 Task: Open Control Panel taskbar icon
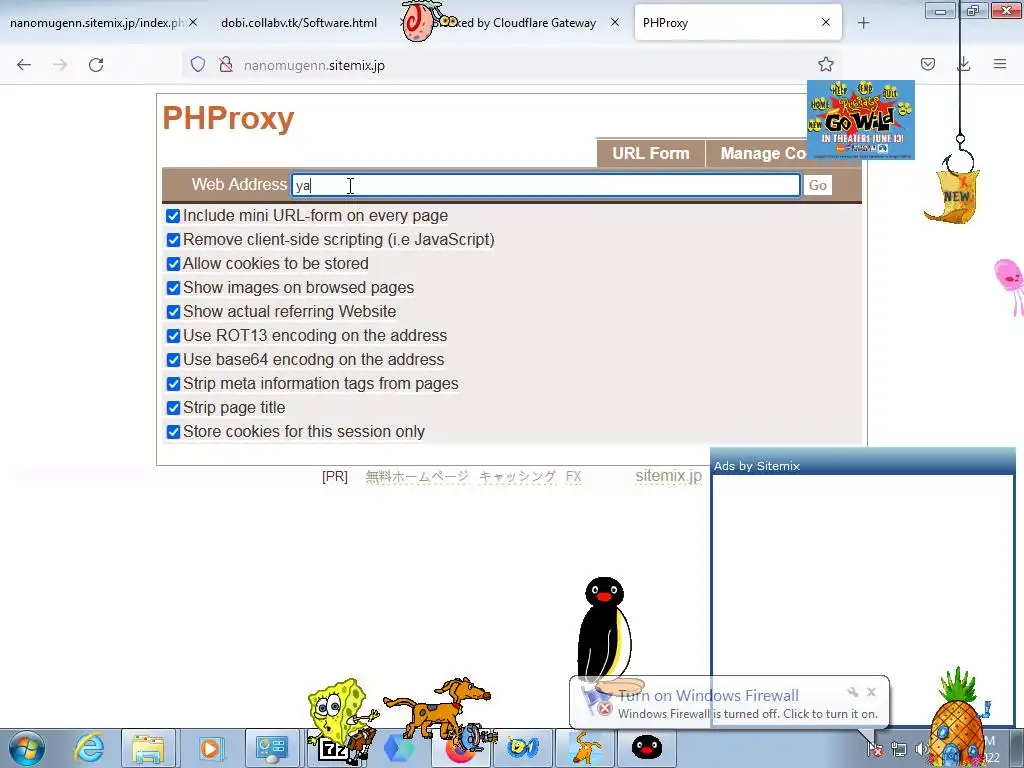click(272, 748)
